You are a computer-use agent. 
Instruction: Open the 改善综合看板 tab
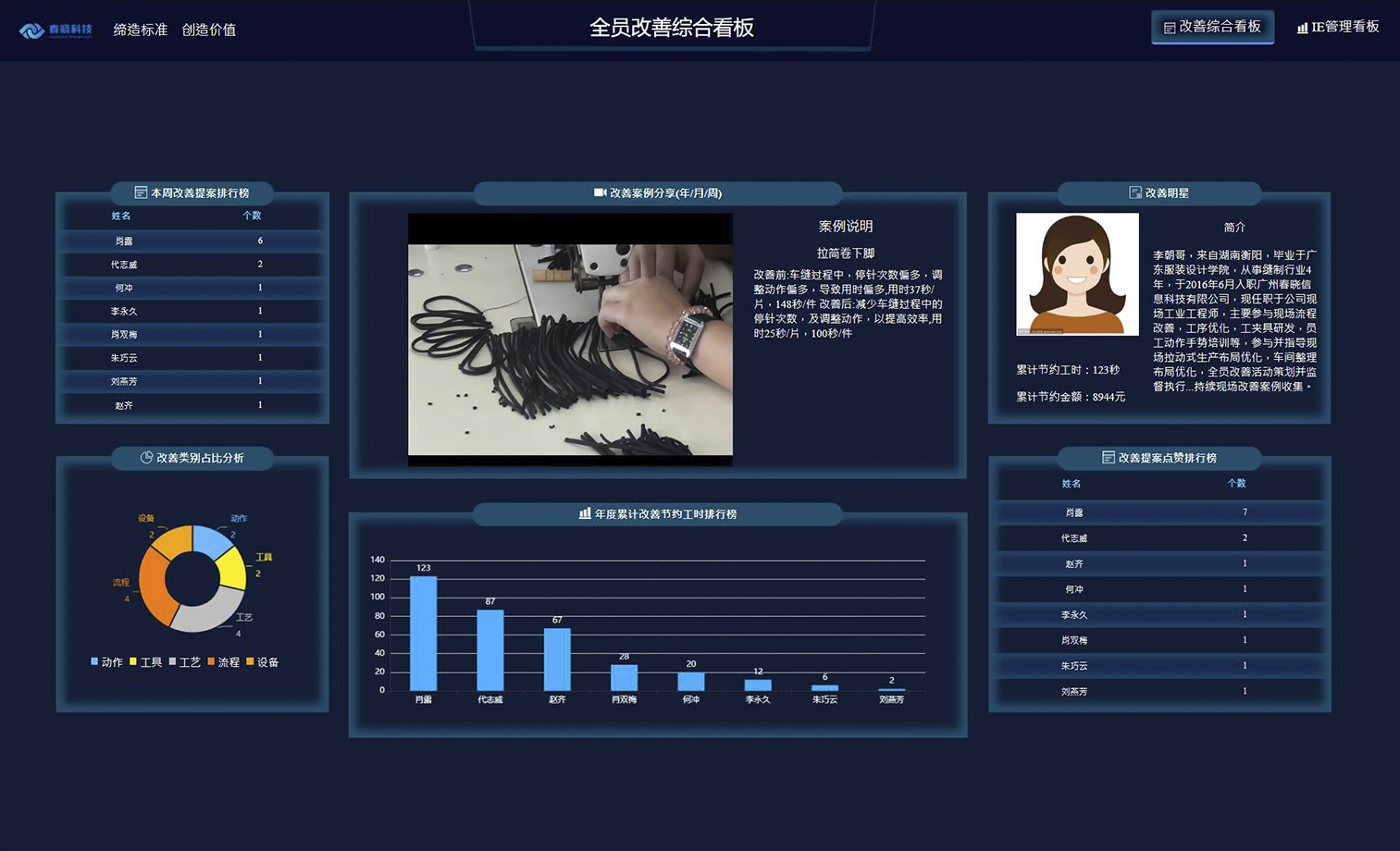coord(1212,27)
